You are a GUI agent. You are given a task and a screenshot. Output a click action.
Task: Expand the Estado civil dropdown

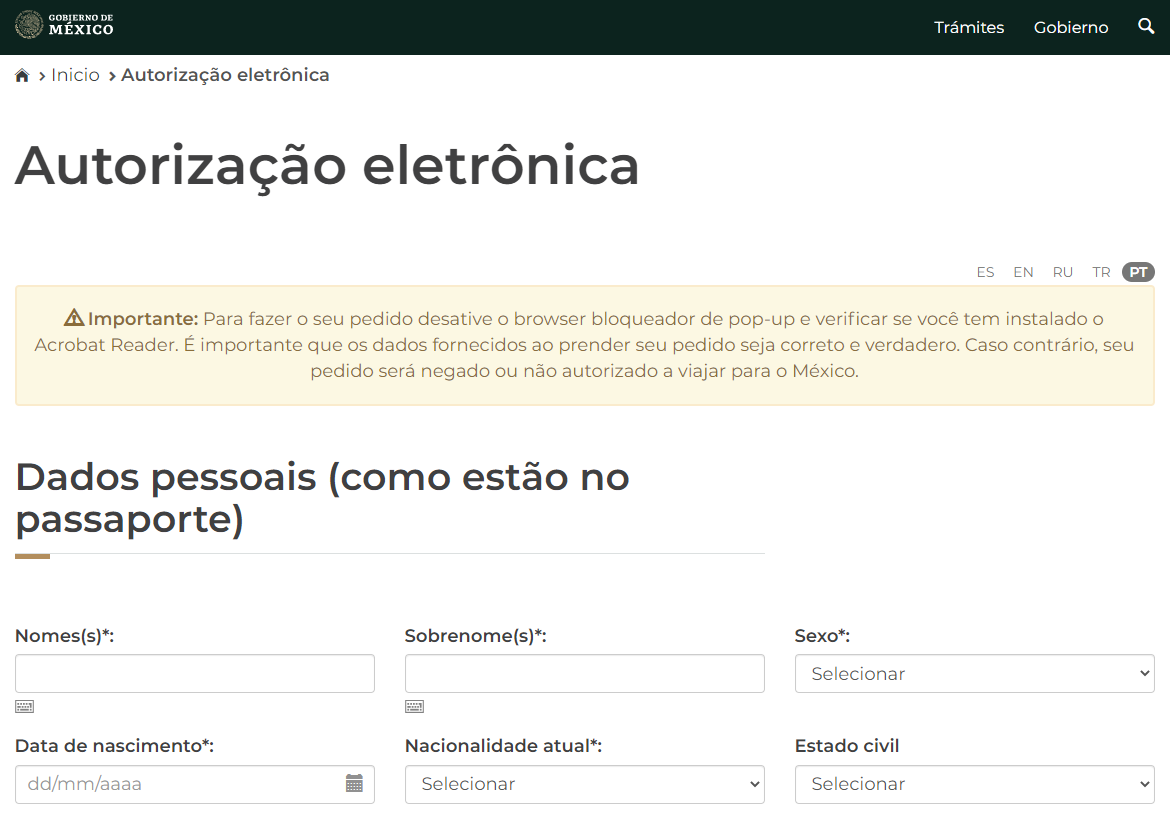[974, 784]
